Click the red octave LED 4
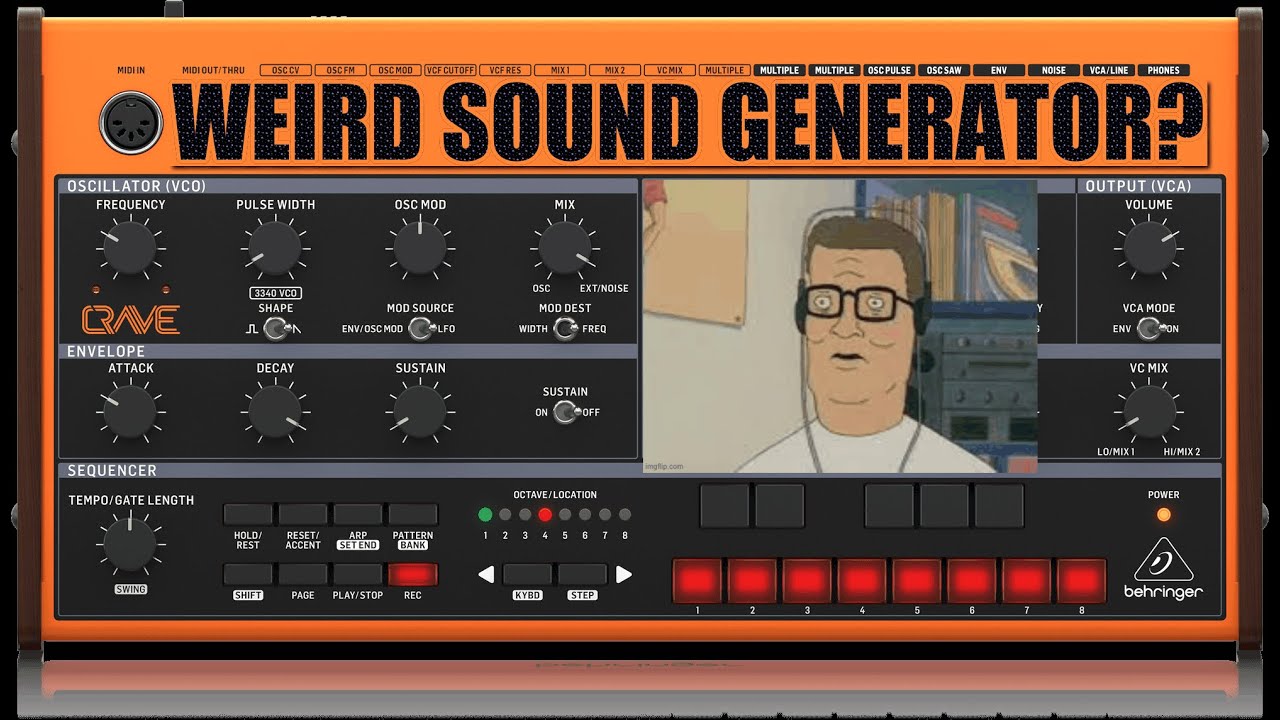Screen dimensions: 1280x720 545,515
